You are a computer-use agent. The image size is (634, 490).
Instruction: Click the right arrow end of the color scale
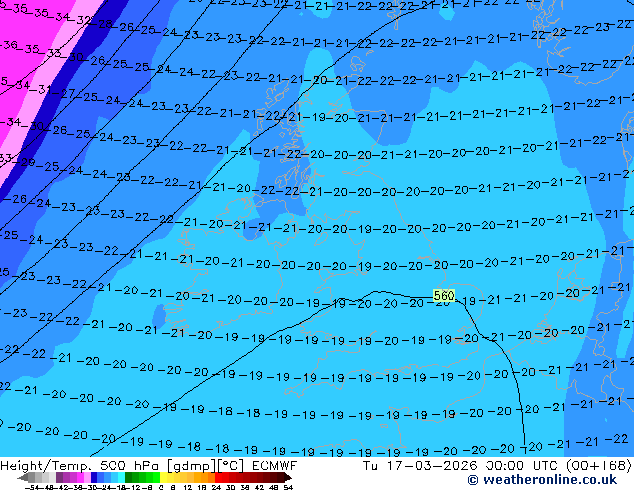click(x=288, y=477)
